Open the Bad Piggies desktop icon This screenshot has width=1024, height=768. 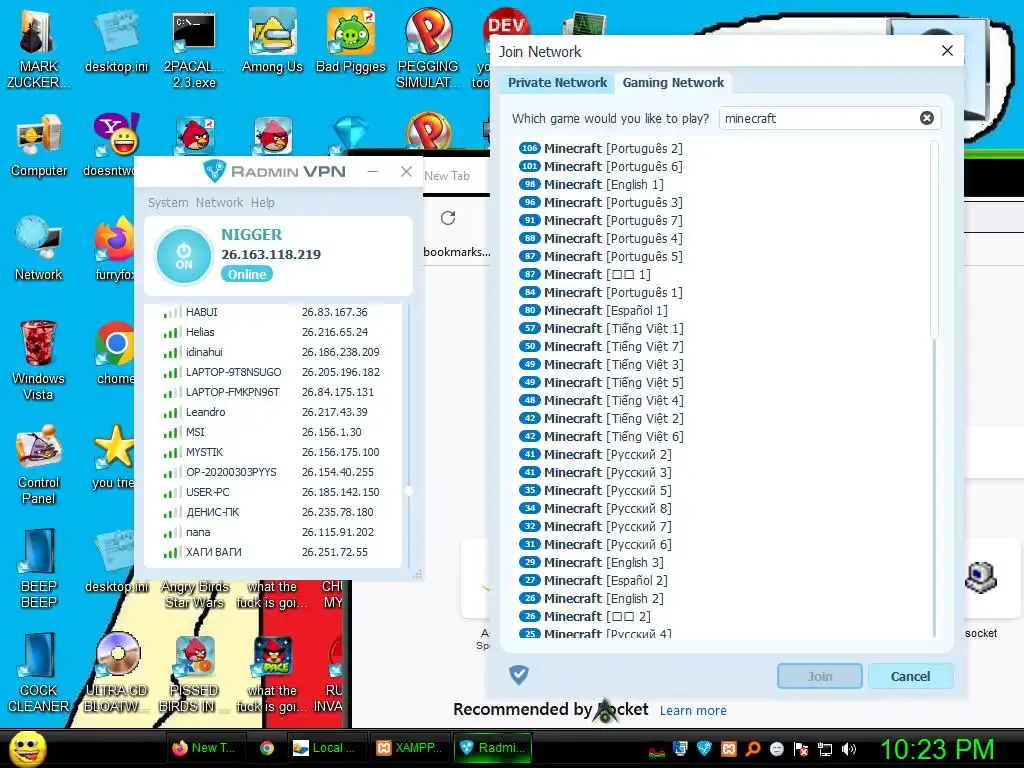[x=351, y=42]
